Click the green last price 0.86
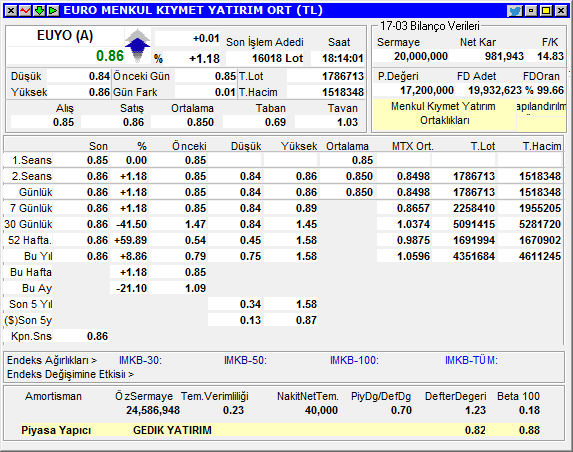This screenshot has height=452, width=573. [110, 56]
